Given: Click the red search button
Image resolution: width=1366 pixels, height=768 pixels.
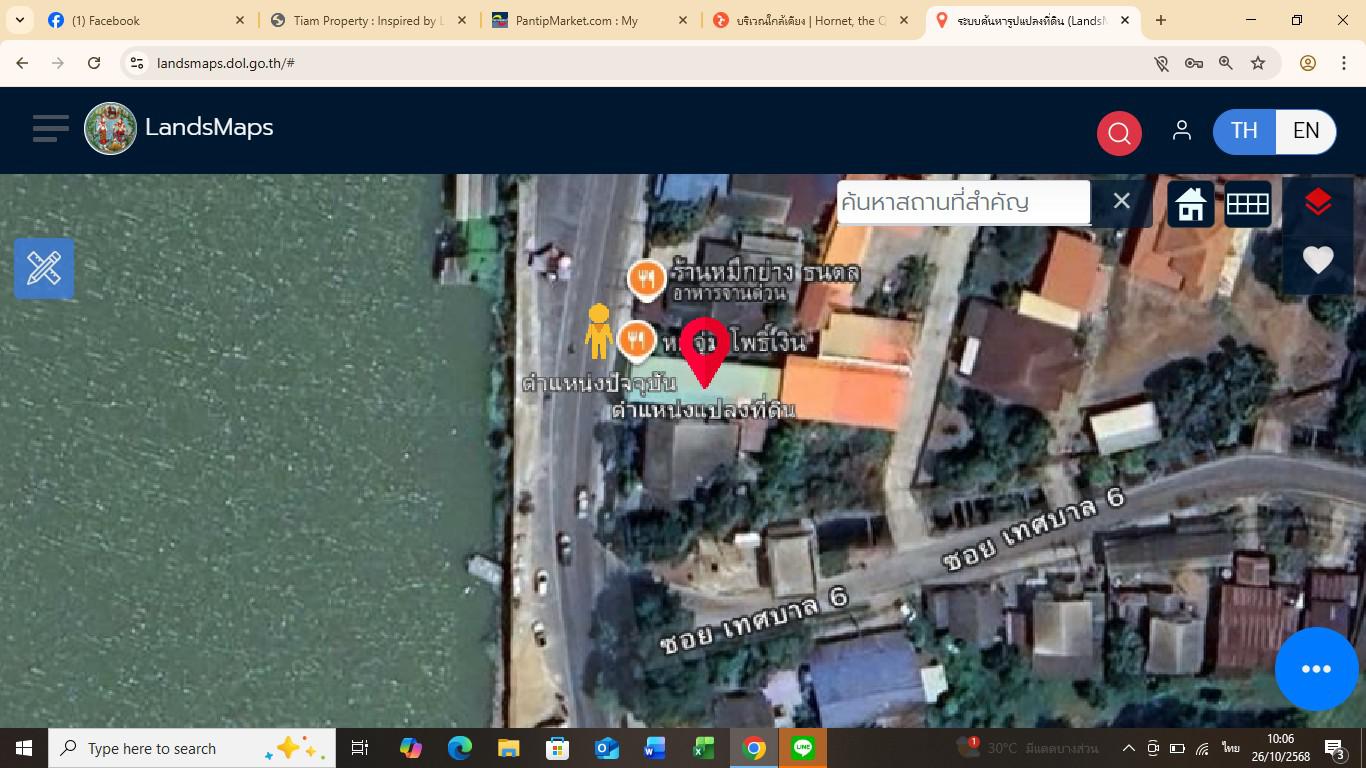Looking at the screenshot, I should pos(1119,133).
